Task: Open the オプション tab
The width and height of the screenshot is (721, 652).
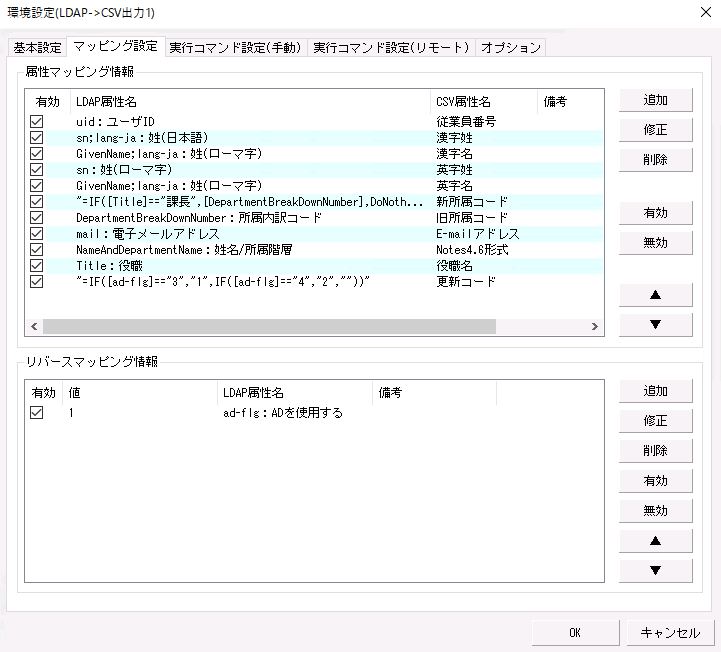Action: pyautogui.click(x=510, y=47)
